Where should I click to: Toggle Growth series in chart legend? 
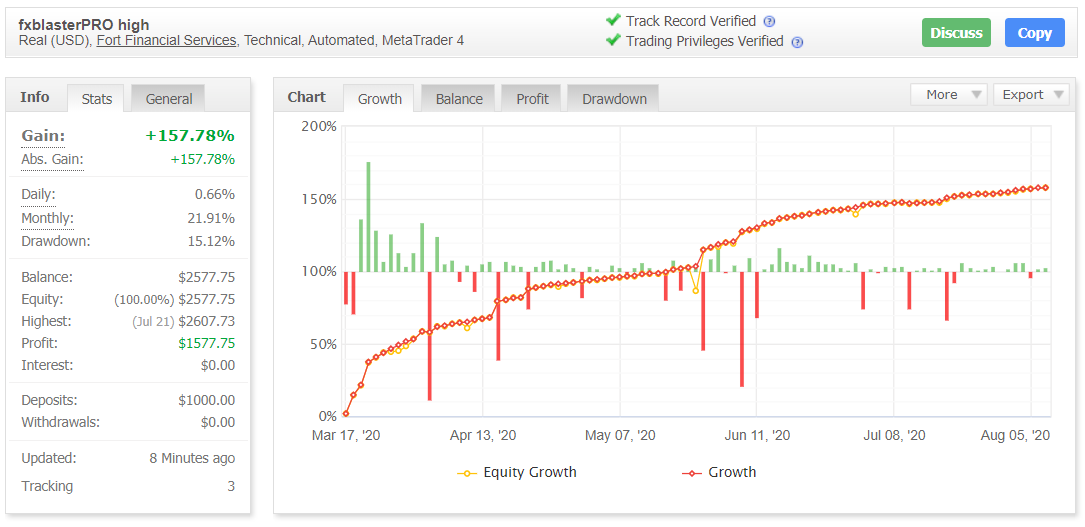[719, 472]
